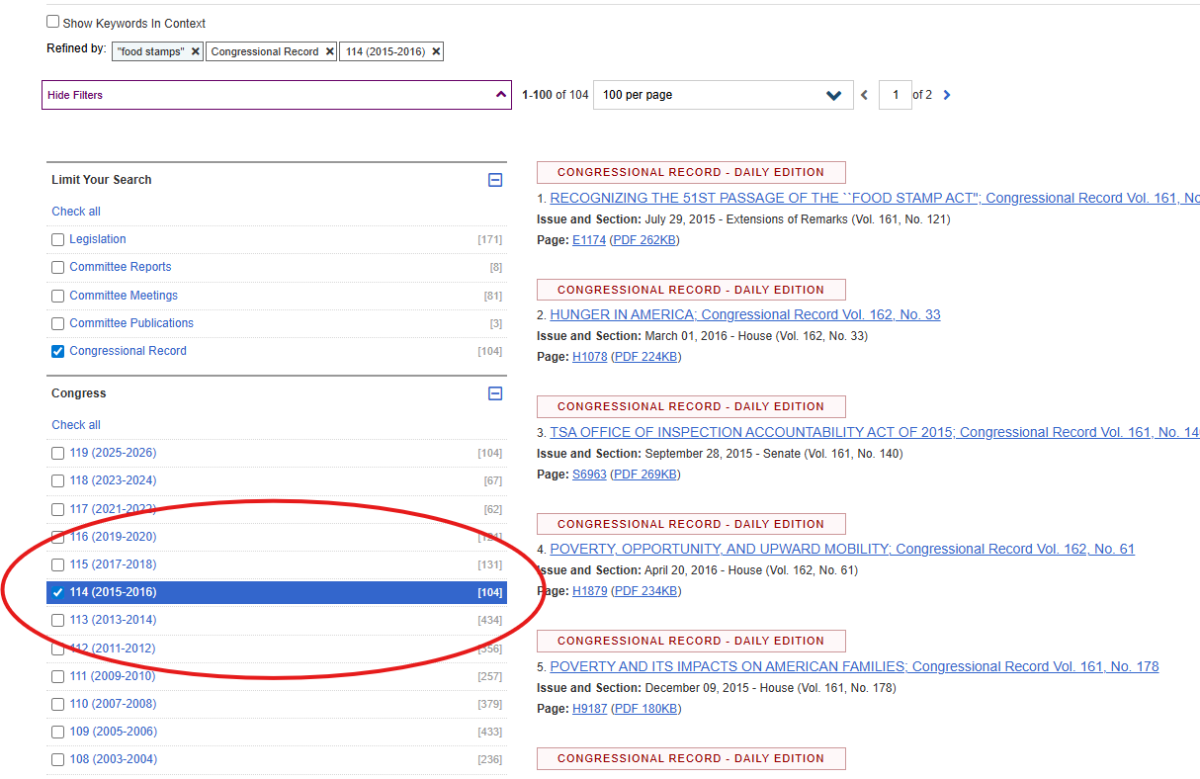Check the Legislation filter checkbox
Image resolution: width=1200 pixels, height=779 pixels.
tap(58, 240)
